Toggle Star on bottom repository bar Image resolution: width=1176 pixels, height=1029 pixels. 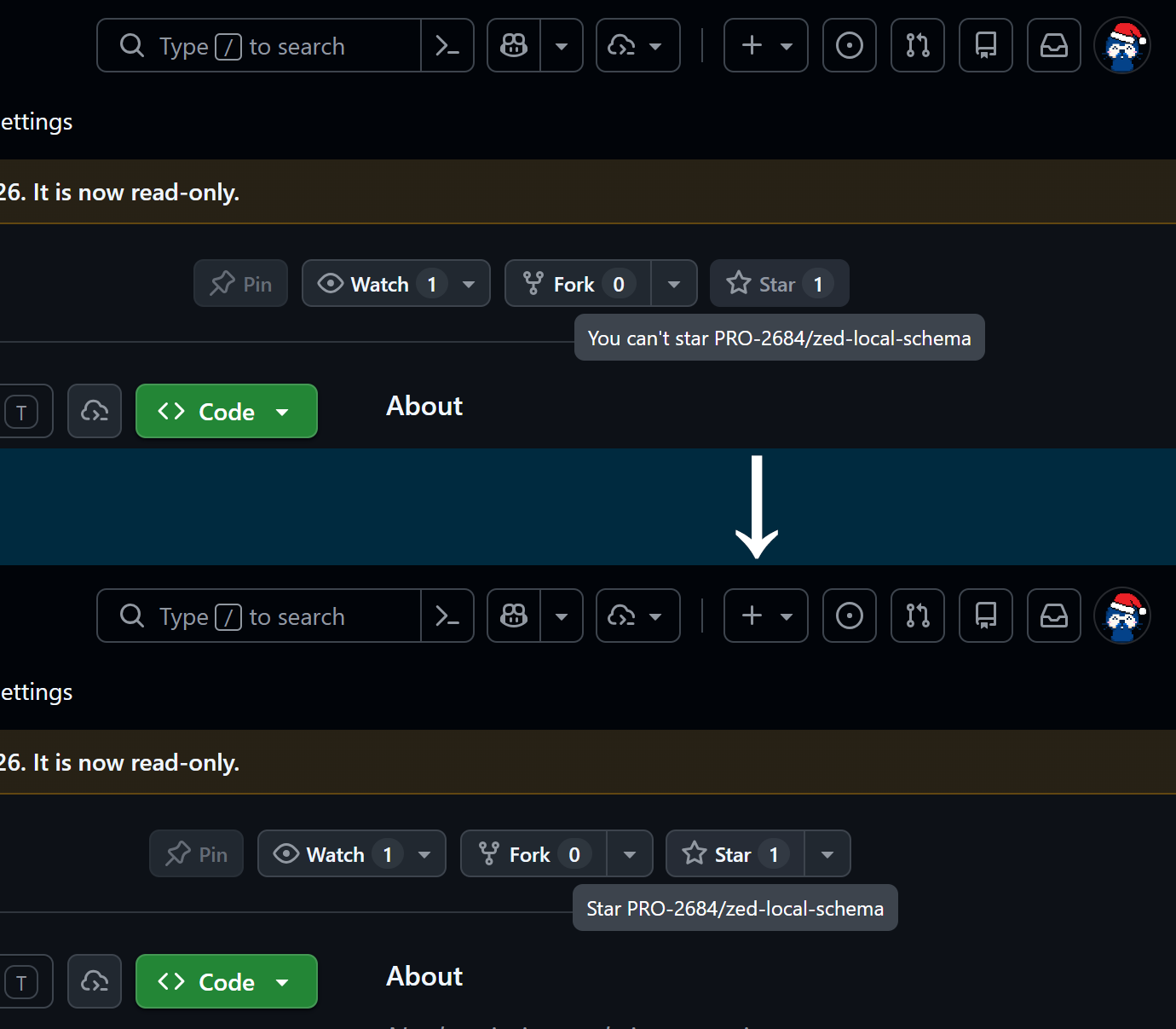point(735,853)
